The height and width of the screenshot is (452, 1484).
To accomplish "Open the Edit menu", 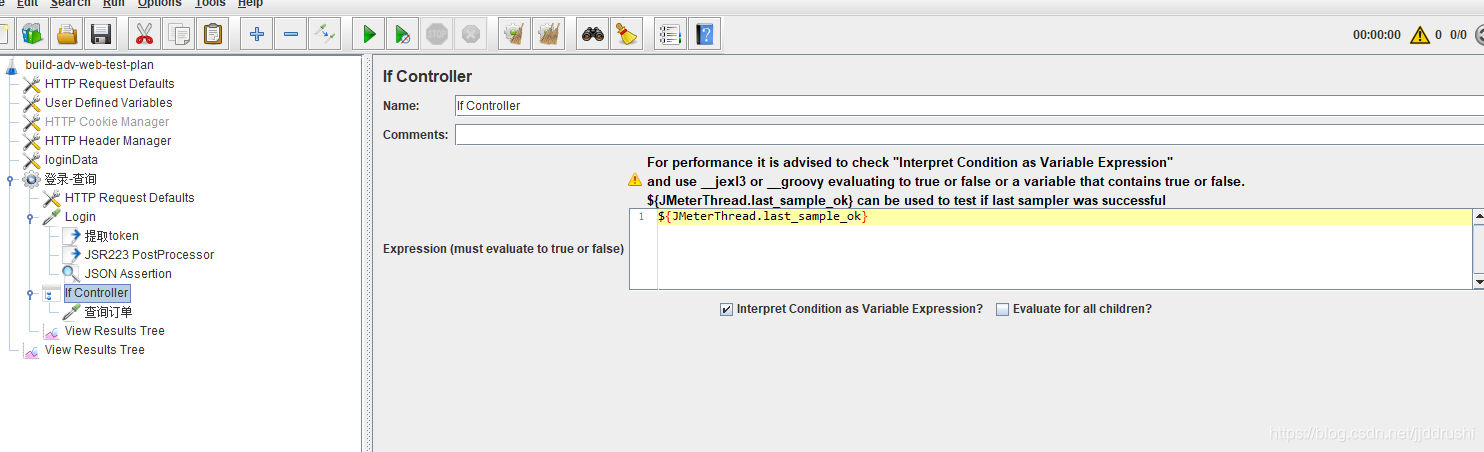I will click(27, 3).
